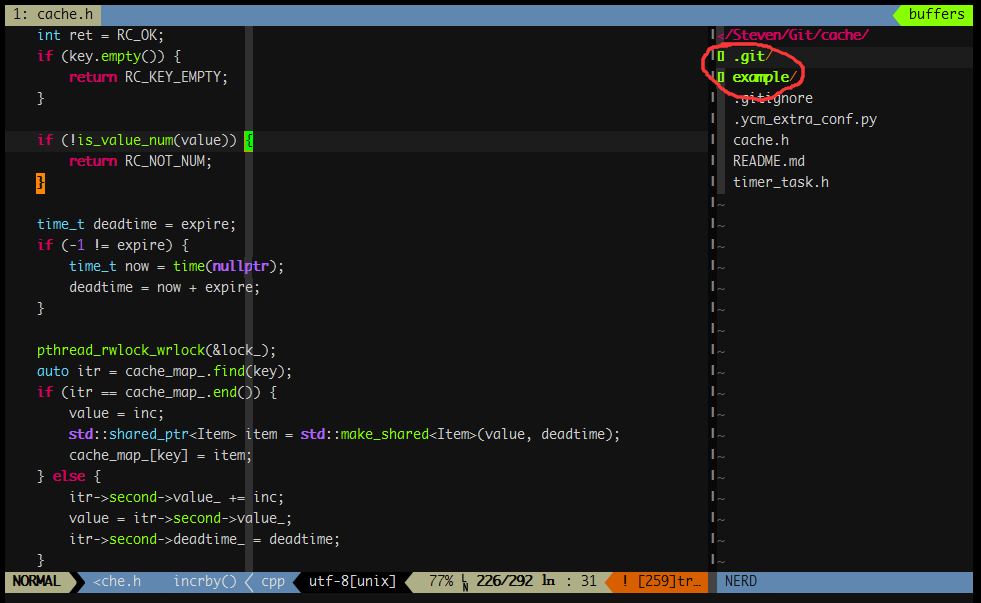This screenshot has width=981, height=603.
Task: Click the 'if (-1 != expire) {' line
Action: pyautogui.click(x=113, y=245)
